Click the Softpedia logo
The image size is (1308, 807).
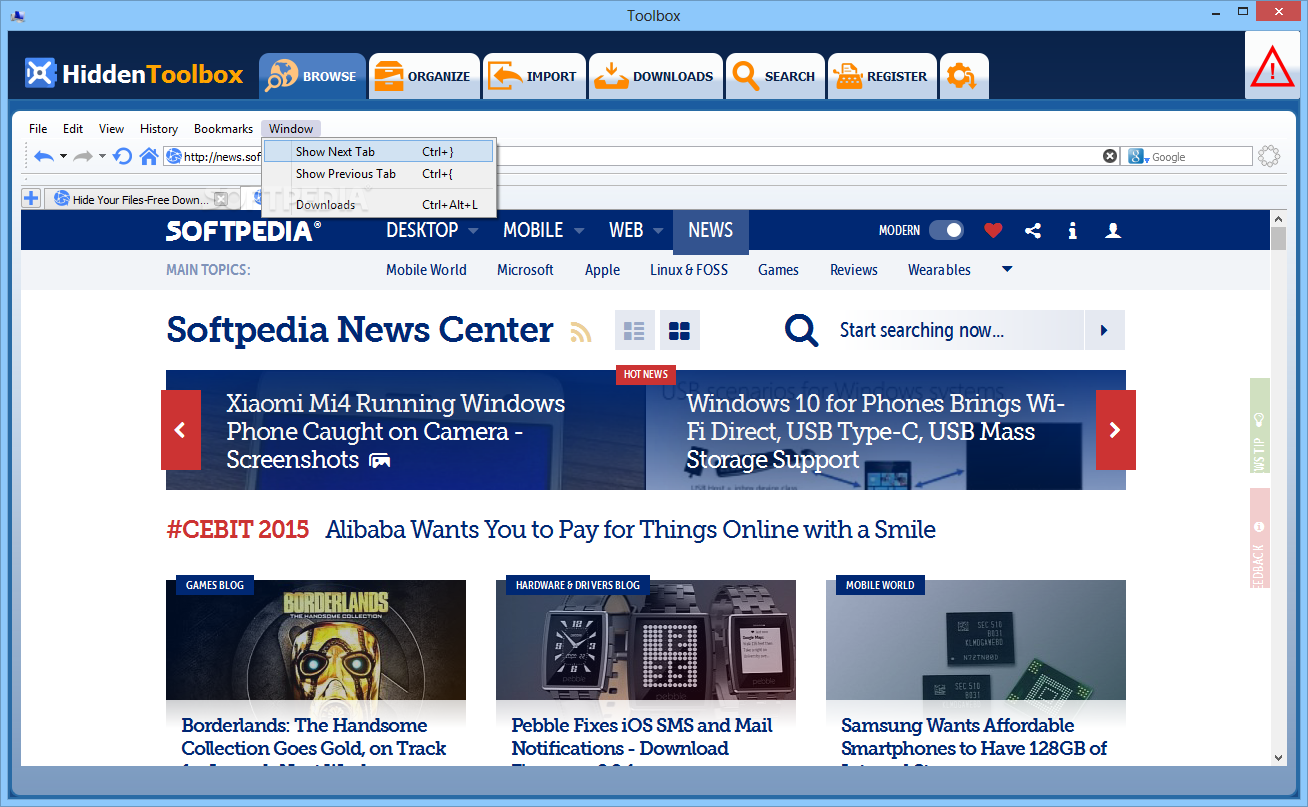pyautogui.click(x=243, y=231)
